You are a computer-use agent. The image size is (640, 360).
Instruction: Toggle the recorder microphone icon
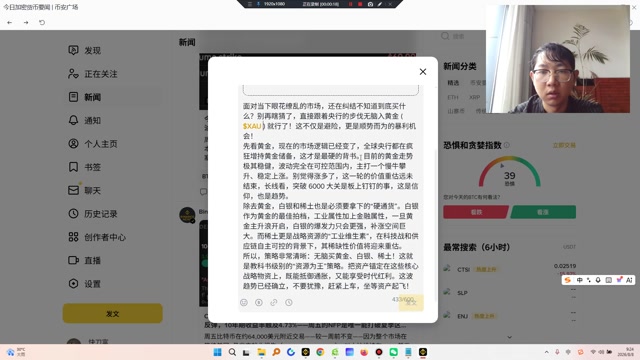258,4
